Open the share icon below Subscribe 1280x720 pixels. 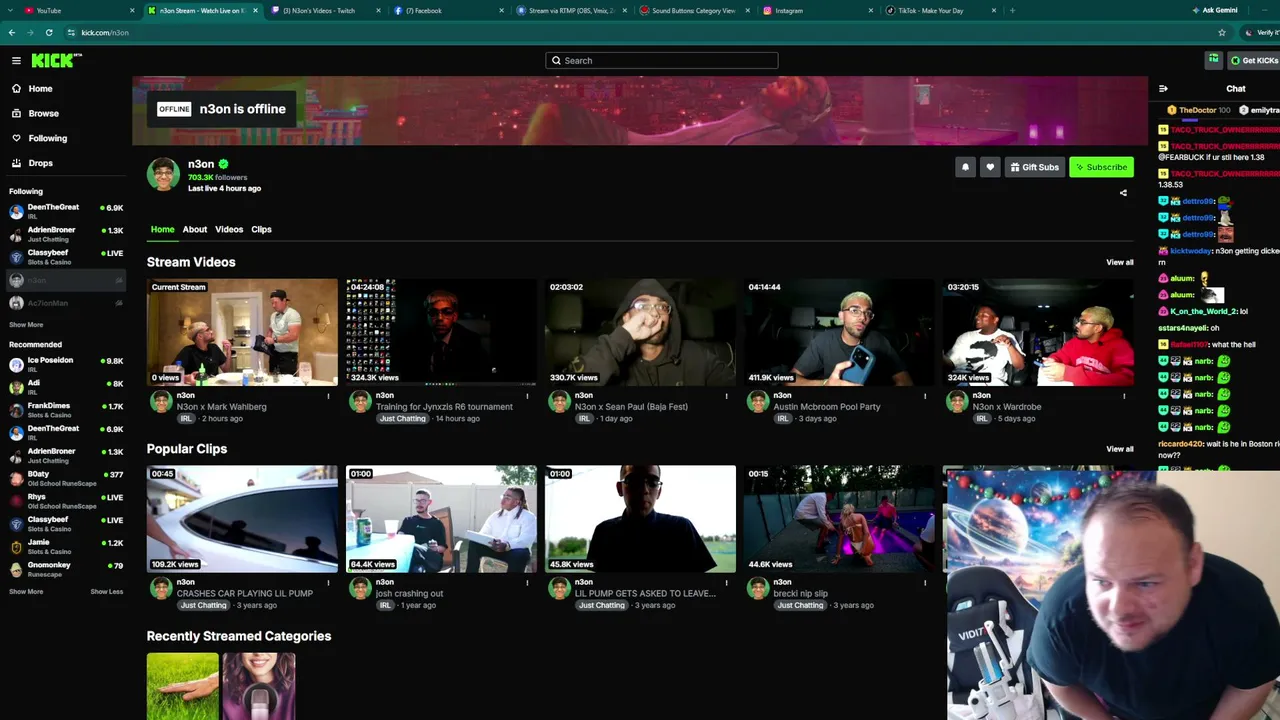pos(1123,193)
